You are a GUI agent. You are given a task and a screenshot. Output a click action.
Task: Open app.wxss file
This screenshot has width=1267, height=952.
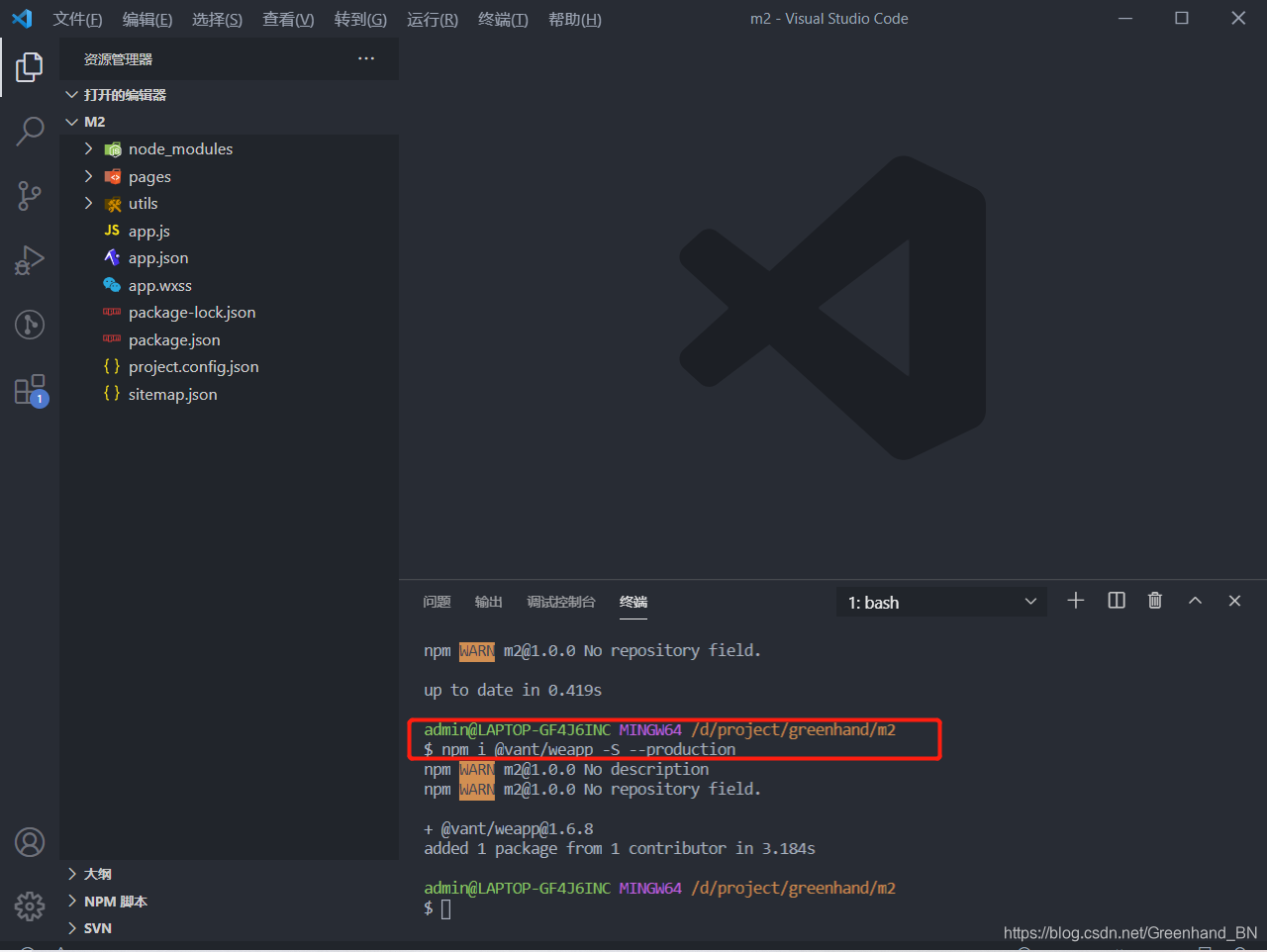(x=159, y=285)
